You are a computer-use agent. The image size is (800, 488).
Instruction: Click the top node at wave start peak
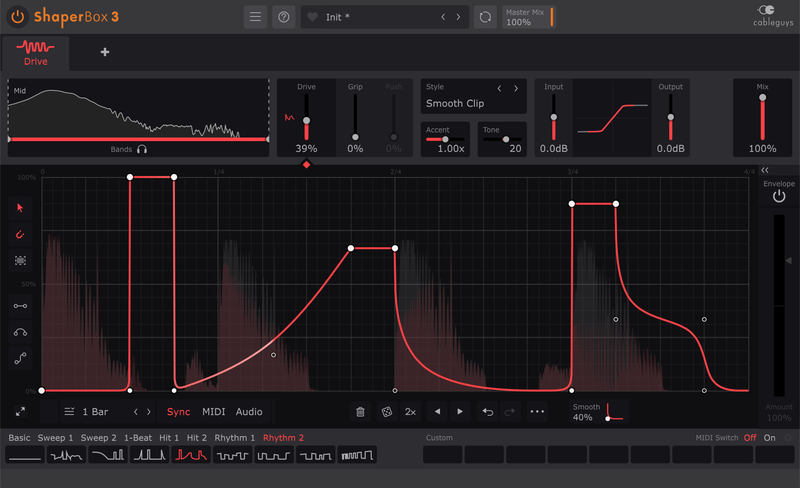[130, 177]
